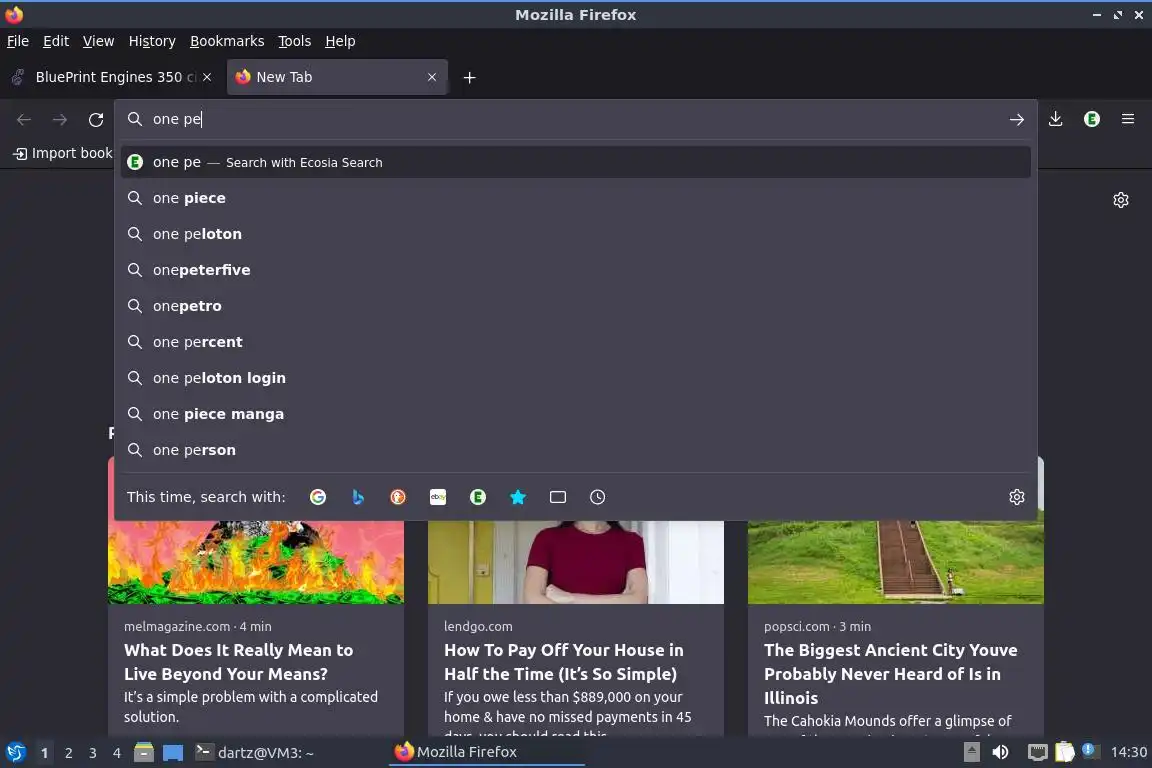
Task: Switch to workspace 3 in the taskbar
Action: click(93, 753)
